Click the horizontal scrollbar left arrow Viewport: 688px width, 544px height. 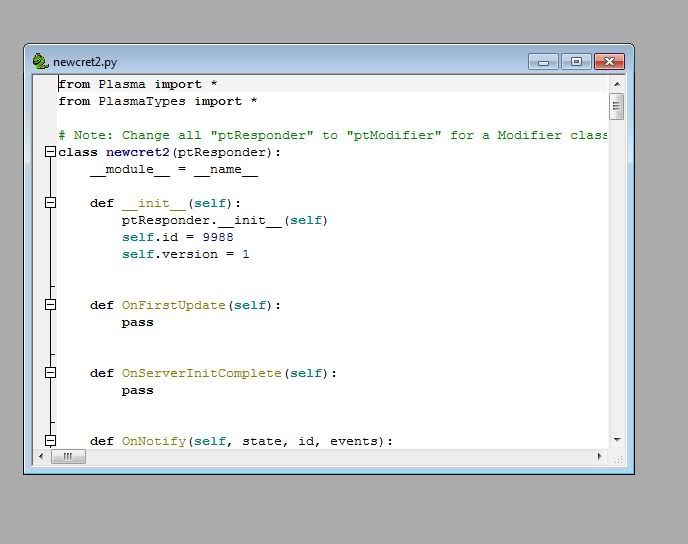click(41, 456)
